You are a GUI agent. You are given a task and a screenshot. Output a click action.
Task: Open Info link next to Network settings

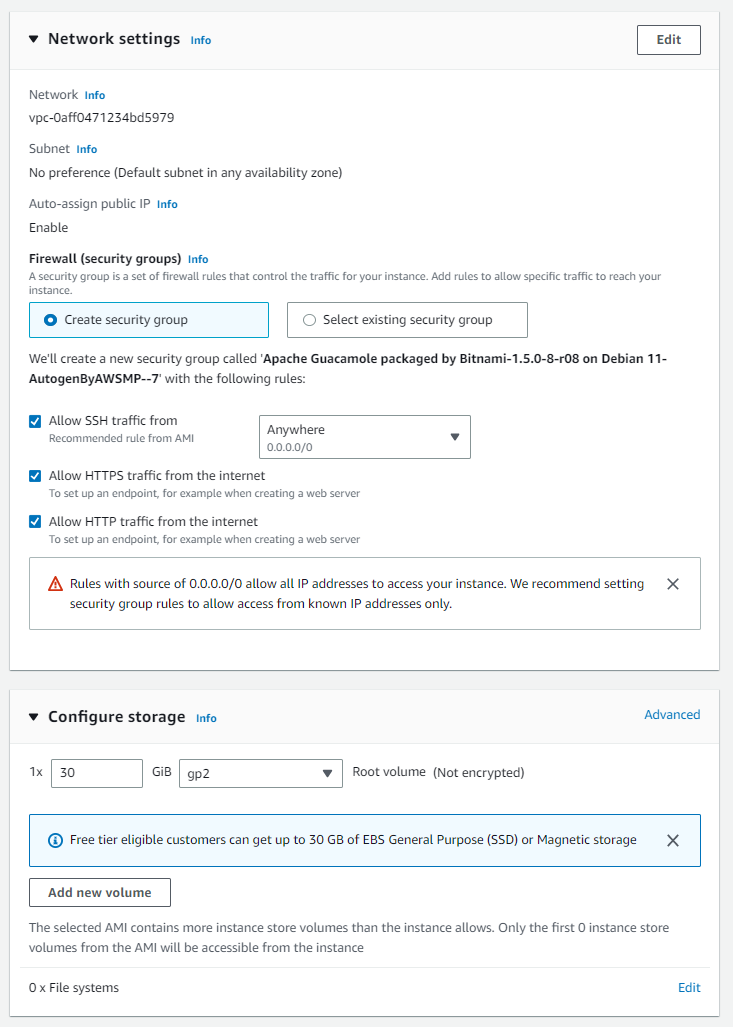200,40
